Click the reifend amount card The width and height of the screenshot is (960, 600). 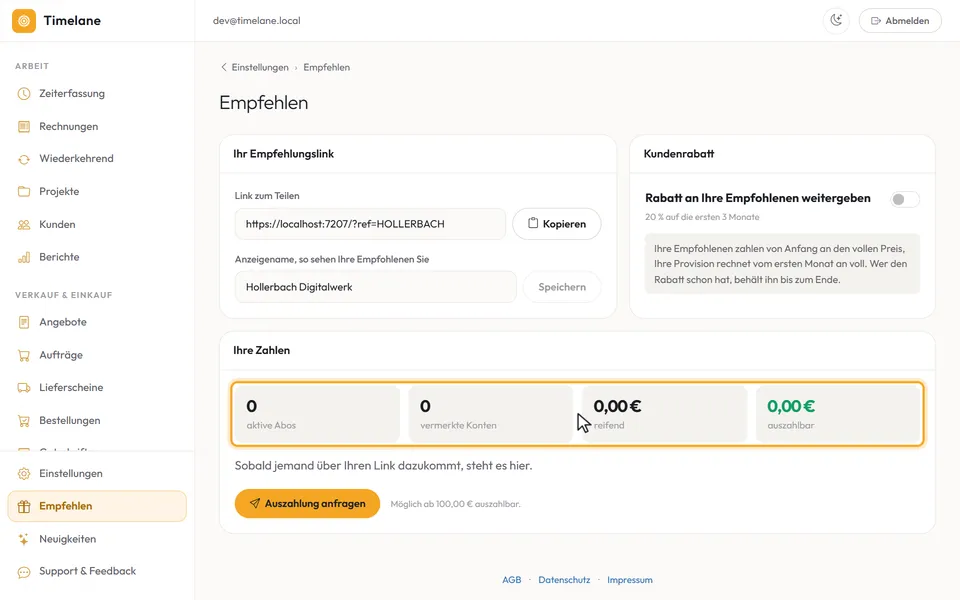click(664, 414)
